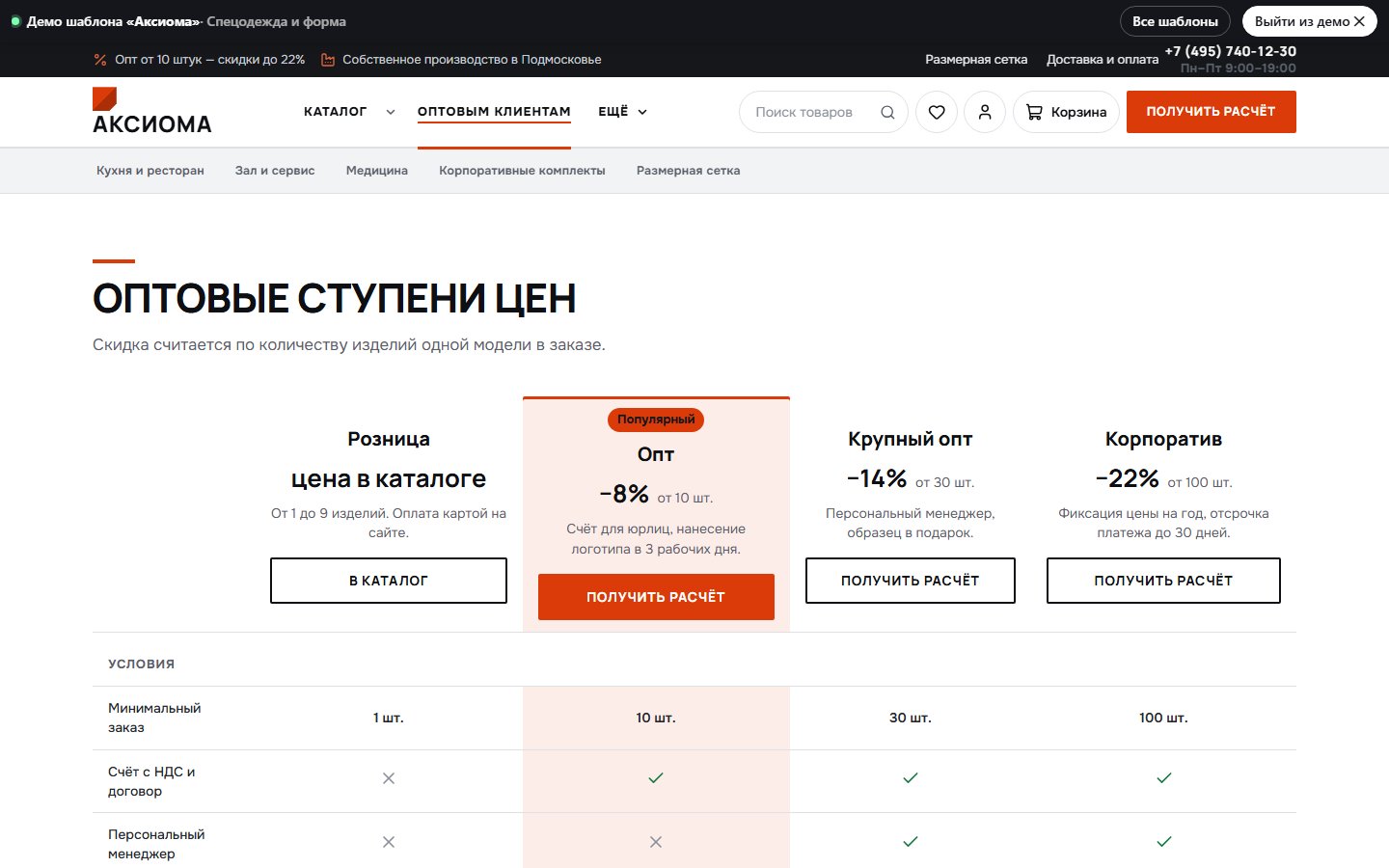This screenshot has height=868, width=1389.
Task: Click the Популярный badge
Action: pos(656,420)
